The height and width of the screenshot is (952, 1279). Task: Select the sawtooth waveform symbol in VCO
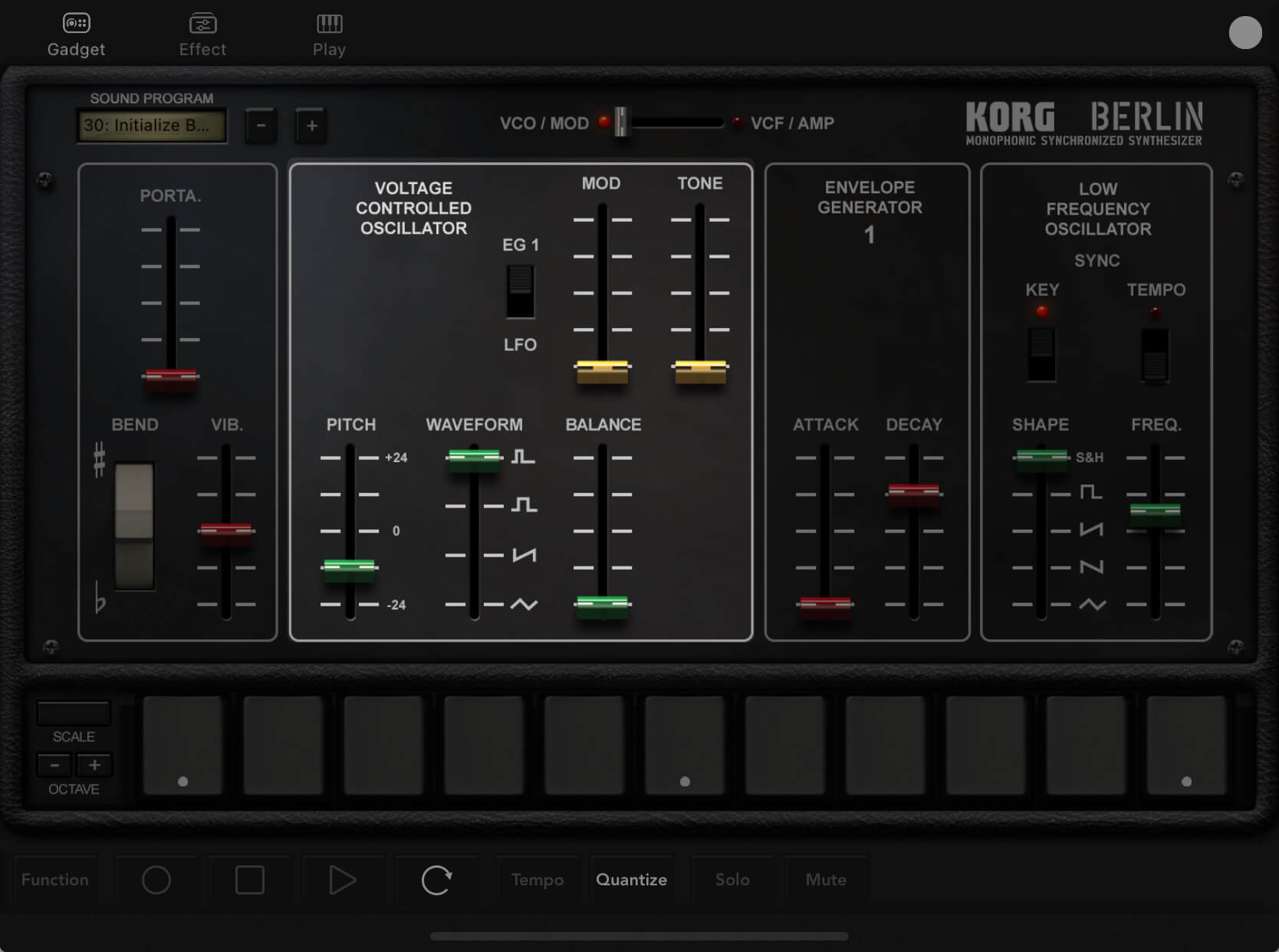(524, 555)
